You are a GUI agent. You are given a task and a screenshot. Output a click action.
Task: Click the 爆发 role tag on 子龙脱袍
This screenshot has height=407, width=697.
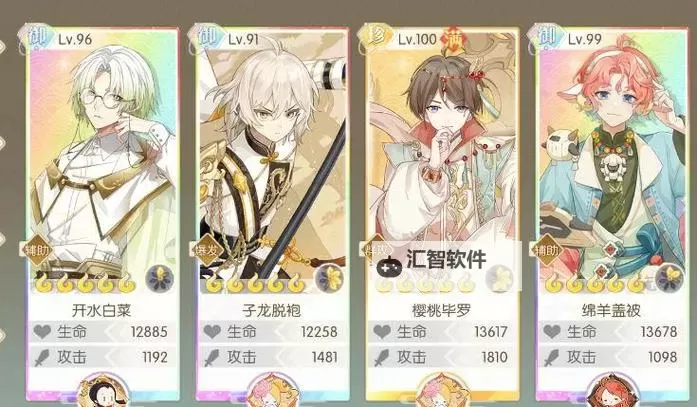click(x=207, y=250)
